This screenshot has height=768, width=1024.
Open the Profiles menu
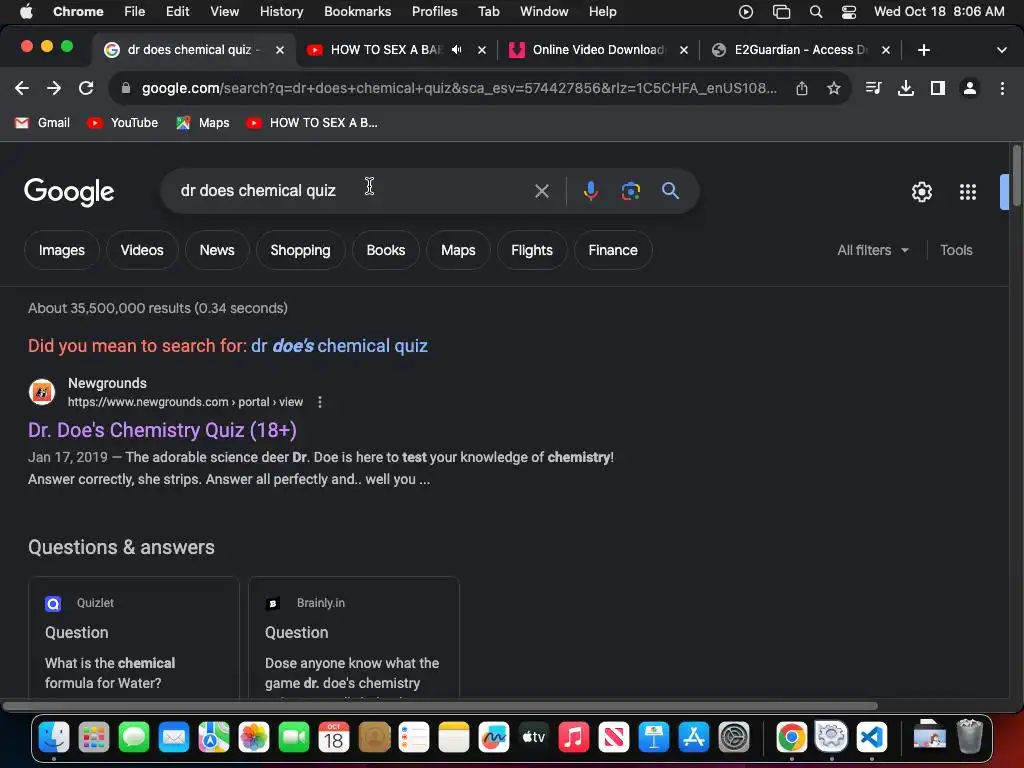pos(434,11)
